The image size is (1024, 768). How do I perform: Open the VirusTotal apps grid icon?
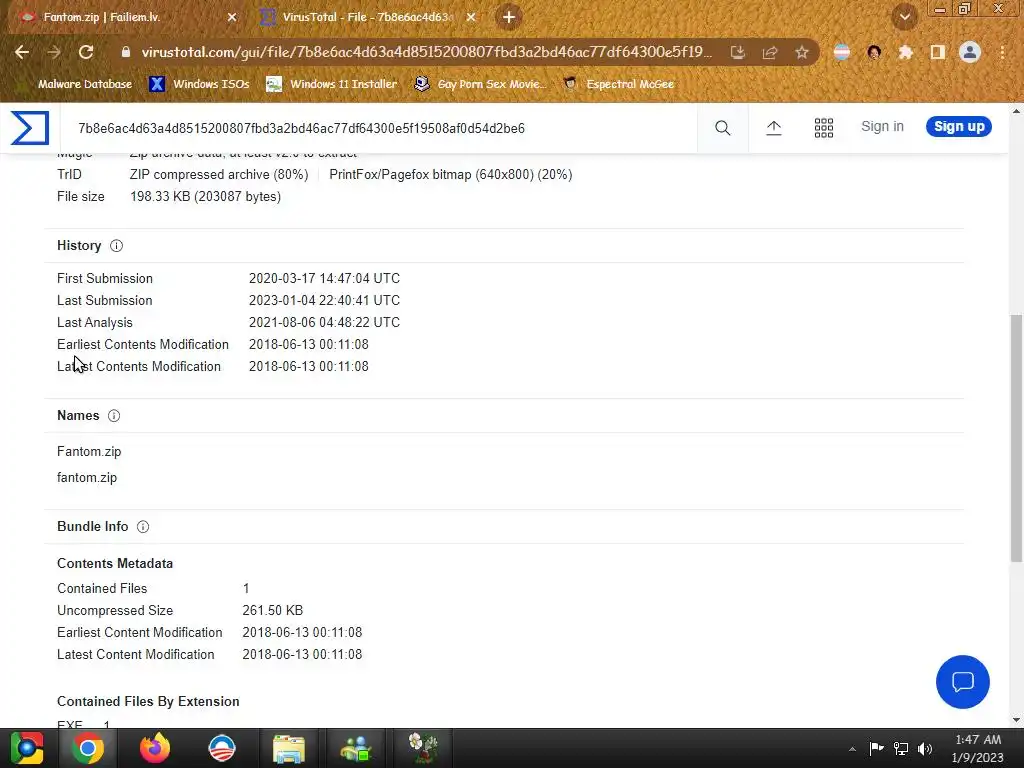[x=824, y=128]
